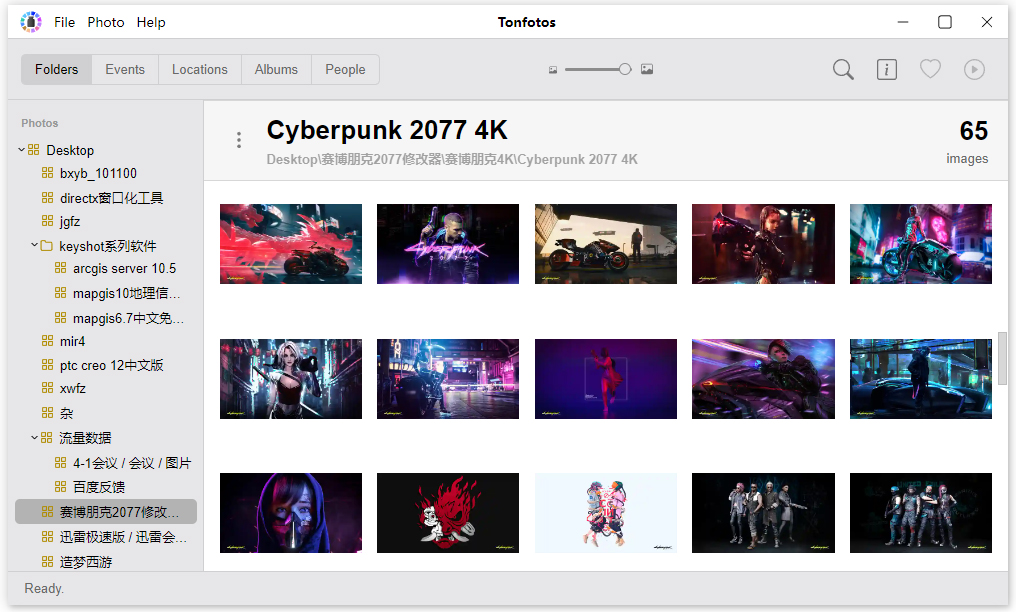The height and width of the screenshot is (612, 1016).
Task: Click the vertical scrollbar thumb
Action: click(x=1002, y=358)
